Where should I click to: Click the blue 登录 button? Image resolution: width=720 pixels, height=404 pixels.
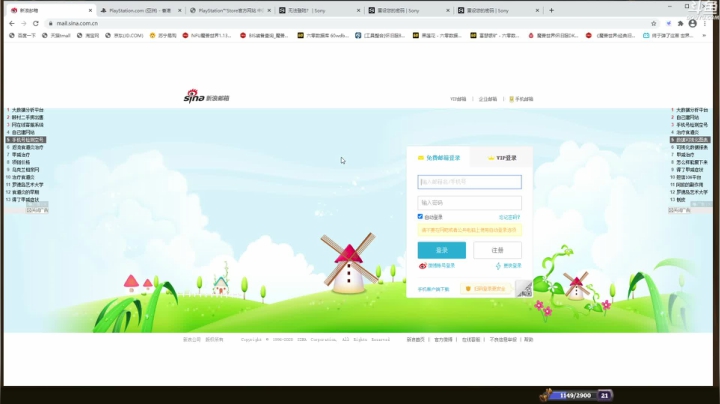pyautogui.click(x=442, y=250)
